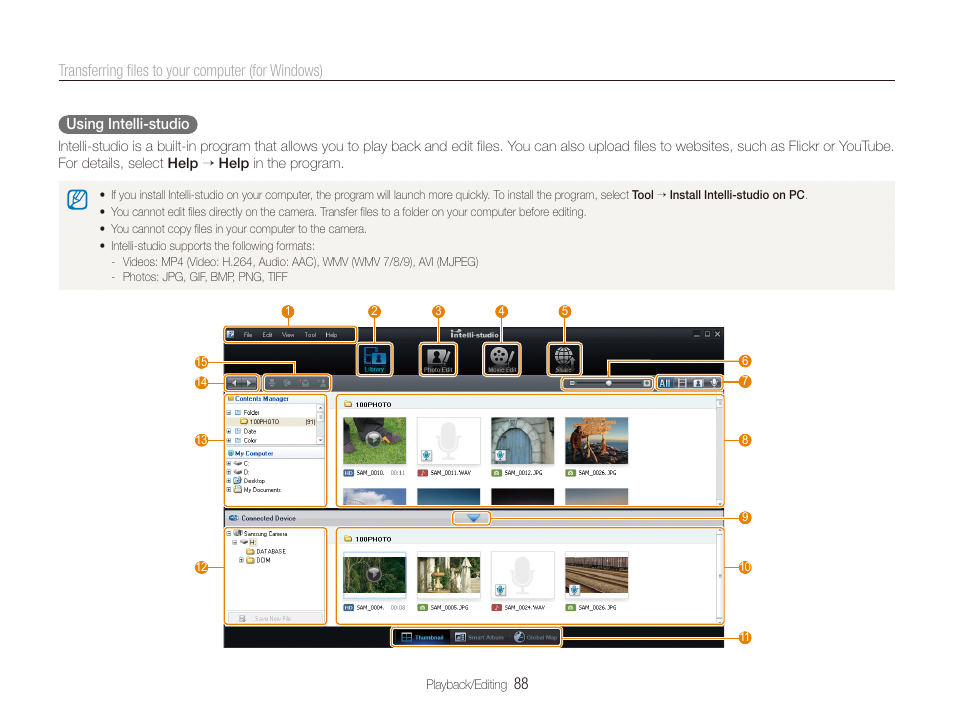954x720 pixels.
Task: Collapse the Folder node in Contents Manager
Action: pyautogui.click(x=229, y=413)
